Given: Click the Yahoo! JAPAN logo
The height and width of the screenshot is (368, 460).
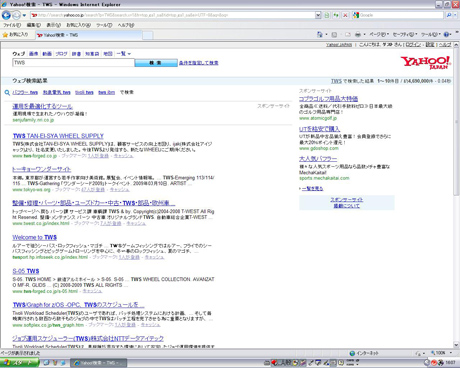Looking at the screenshot, I should coord(426,63).
